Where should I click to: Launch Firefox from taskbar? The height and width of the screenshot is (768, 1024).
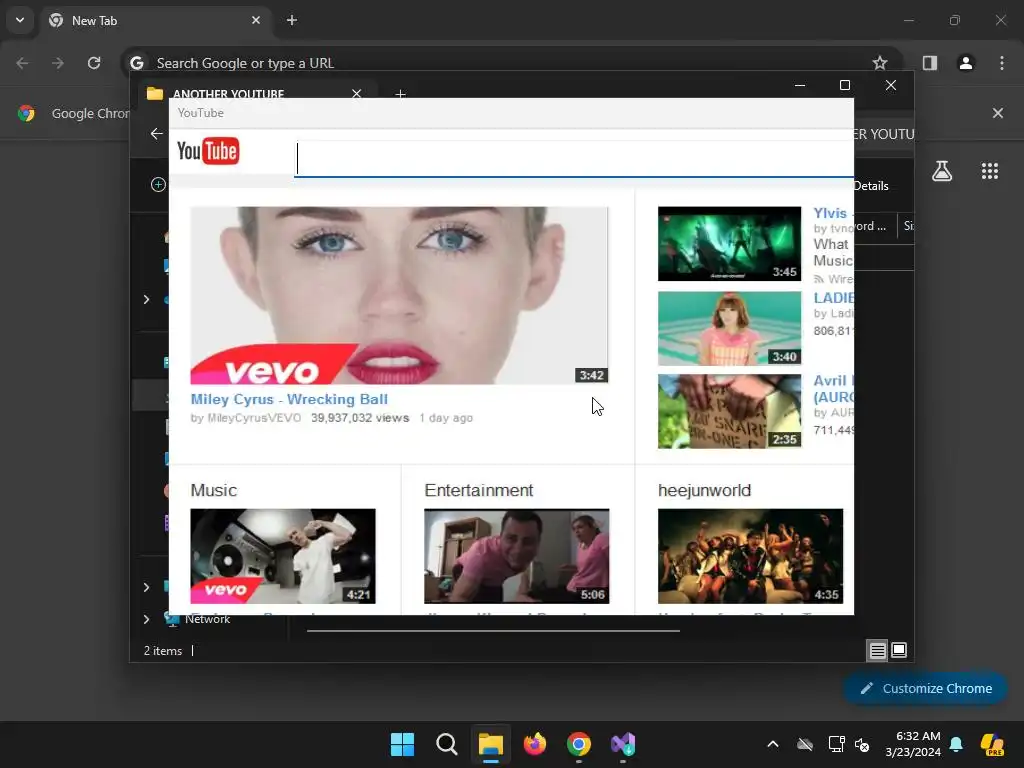[x=535, y=744]
